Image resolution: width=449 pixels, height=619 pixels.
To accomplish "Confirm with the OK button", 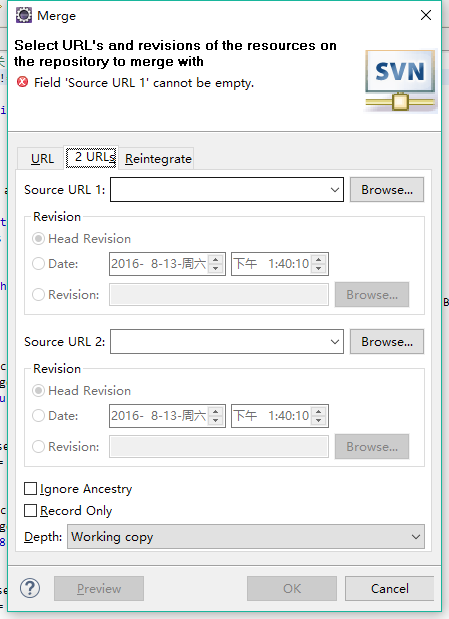I will pos(292,589).
